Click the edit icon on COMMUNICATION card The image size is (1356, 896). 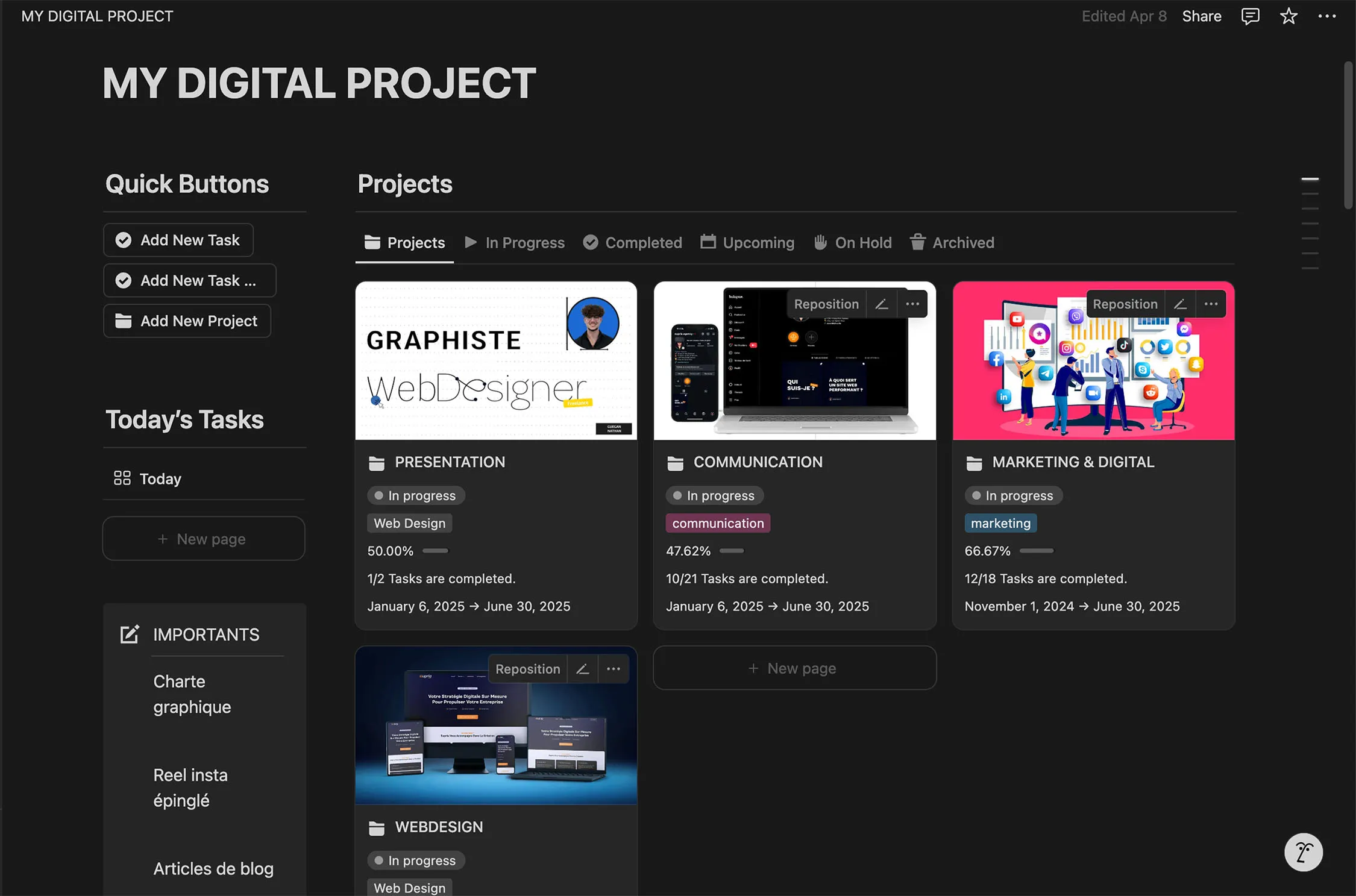882,304
